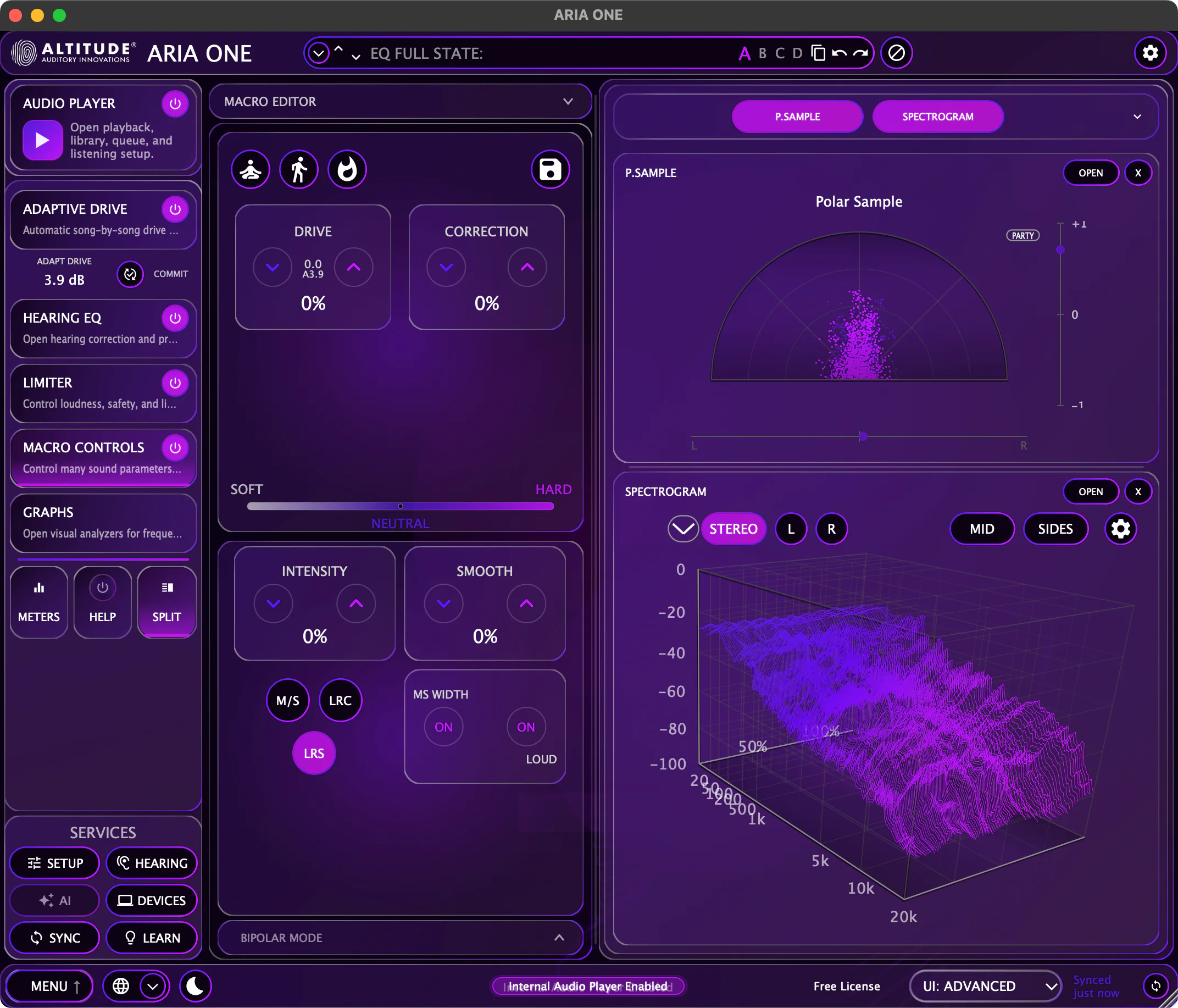The width and height of the screenshot is (1178, 1008).
Task: Close the Spectrogram panel with X
Action: tap(1138, 491)
